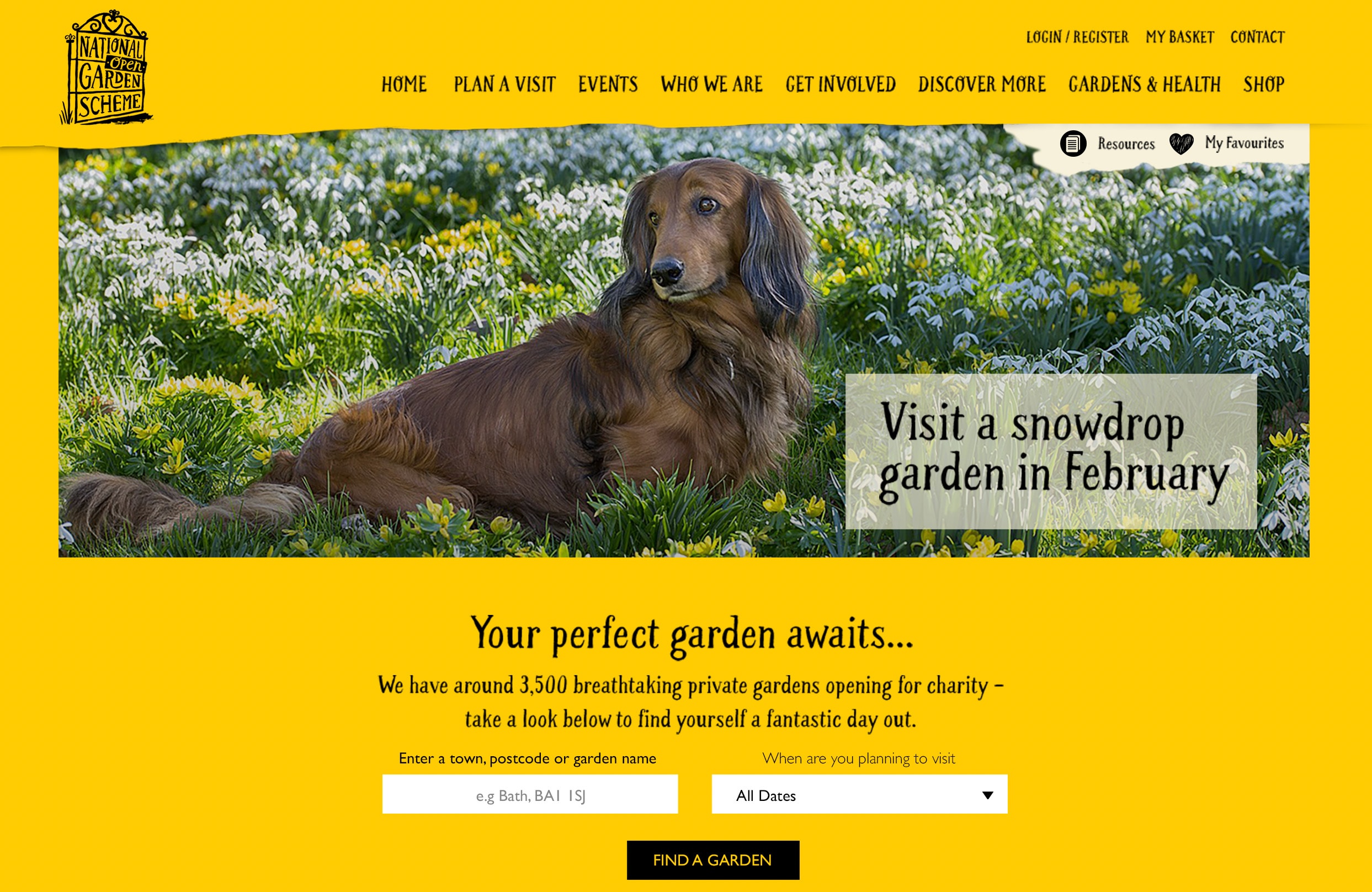Open the Home menu item
Screen dimensions: 1372x892
404,84
